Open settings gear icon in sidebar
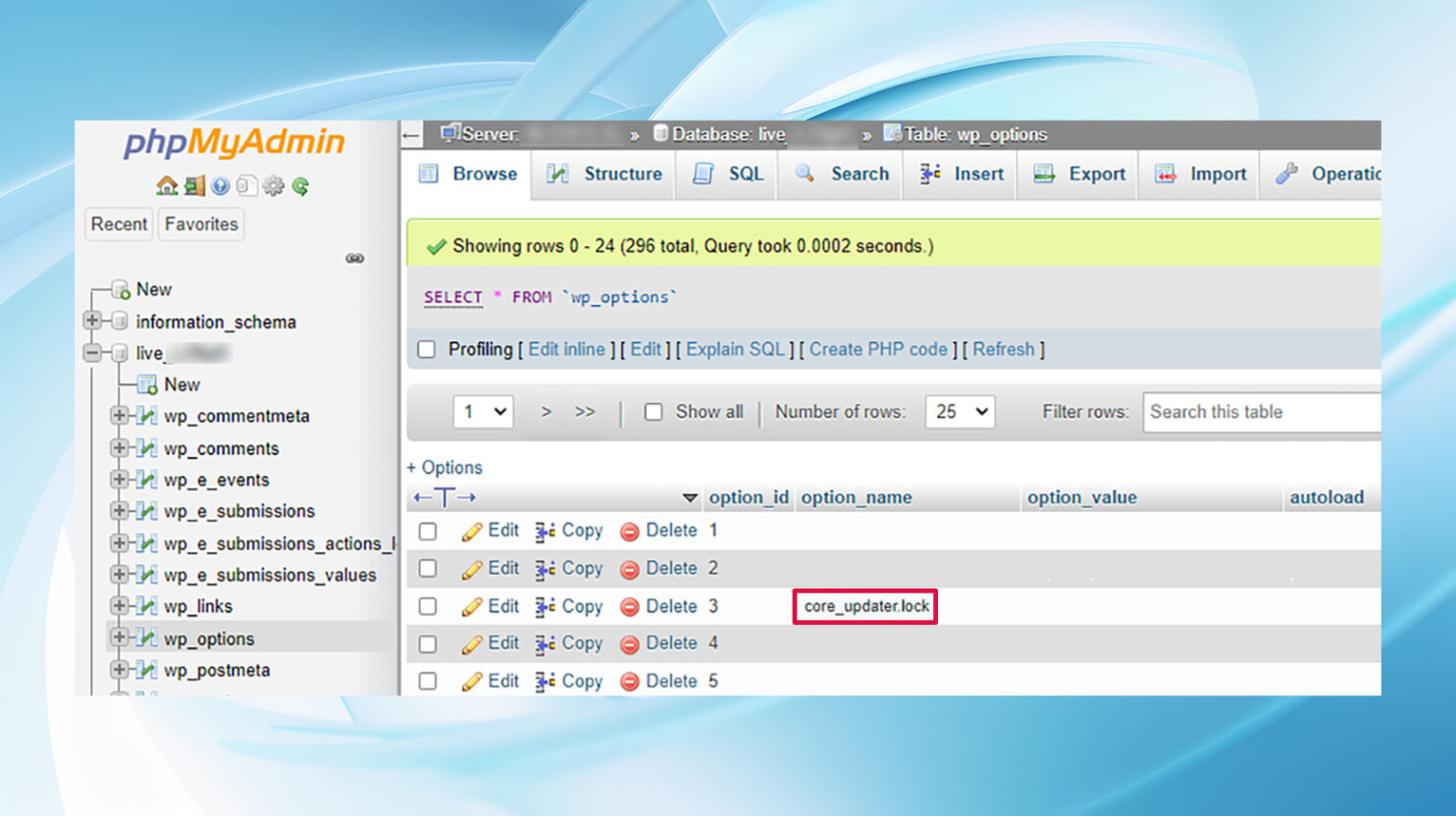 274,186
